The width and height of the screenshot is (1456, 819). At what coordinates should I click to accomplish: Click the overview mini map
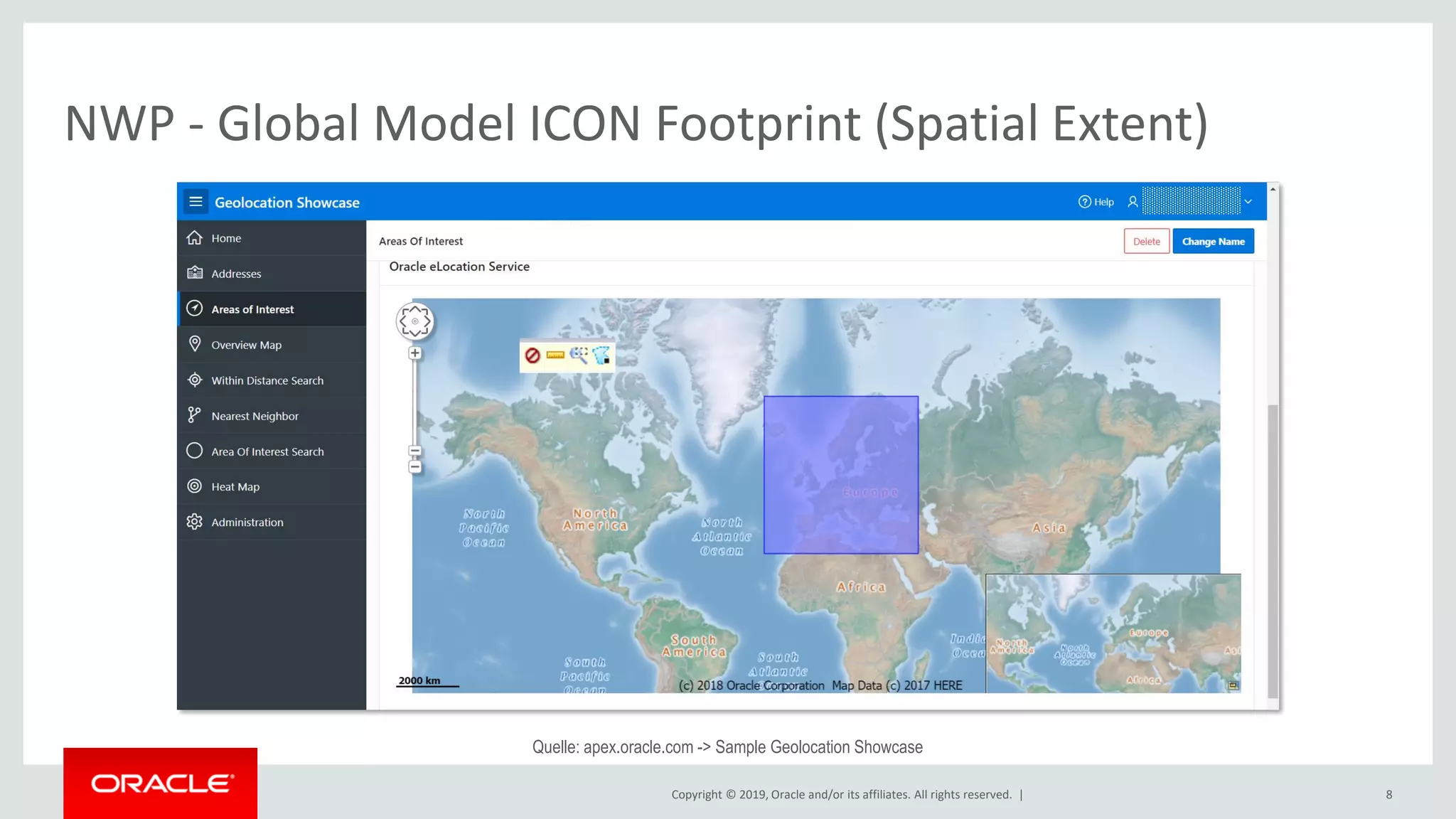point(1113,633)
